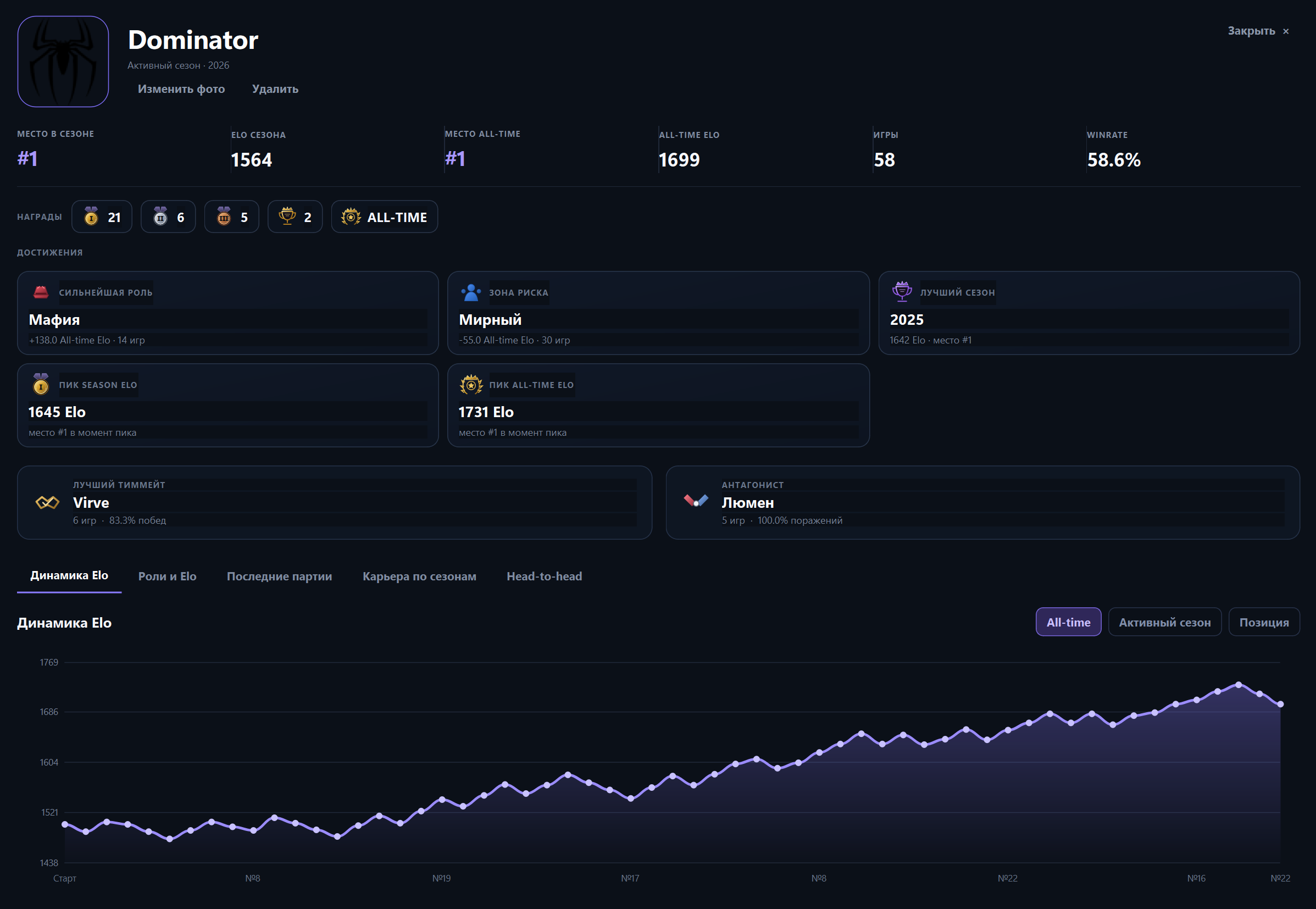Switch chart to Позиция mode
This screenshot has width=1316, height=909.
coord(1264,622)
